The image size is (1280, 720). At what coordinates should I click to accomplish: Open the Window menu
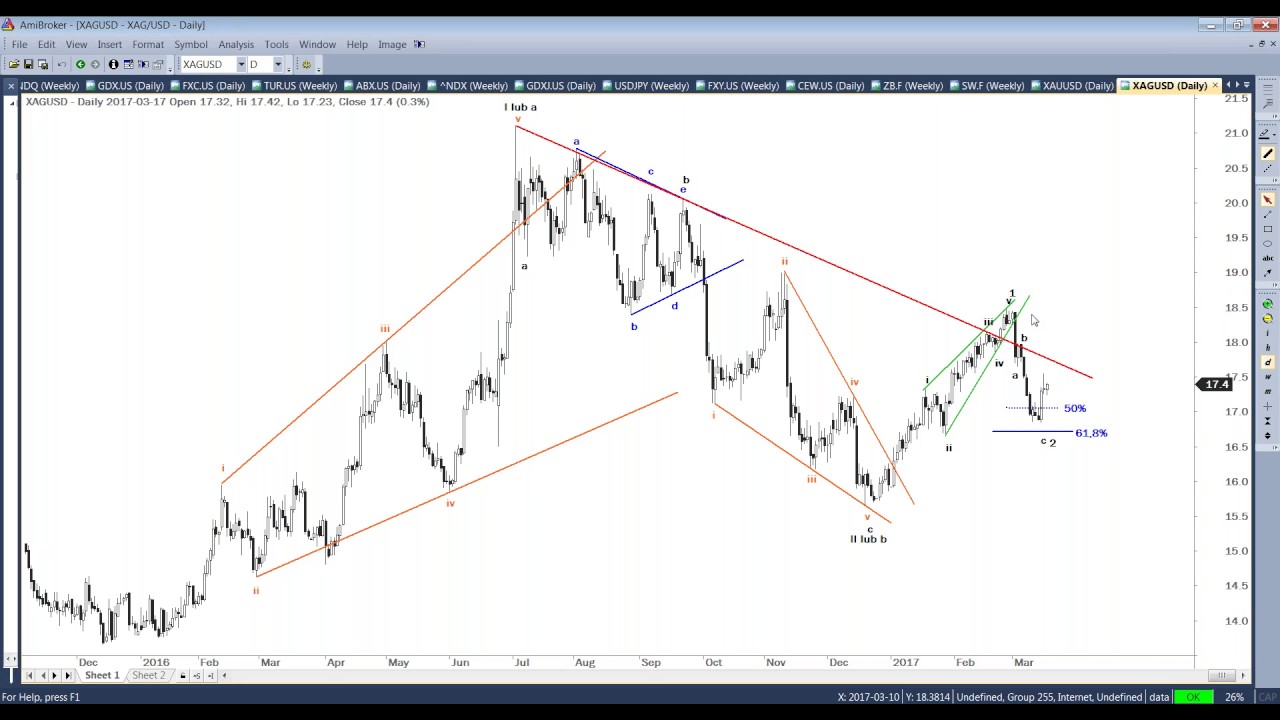pyautogui.click(x=317, y=45)
